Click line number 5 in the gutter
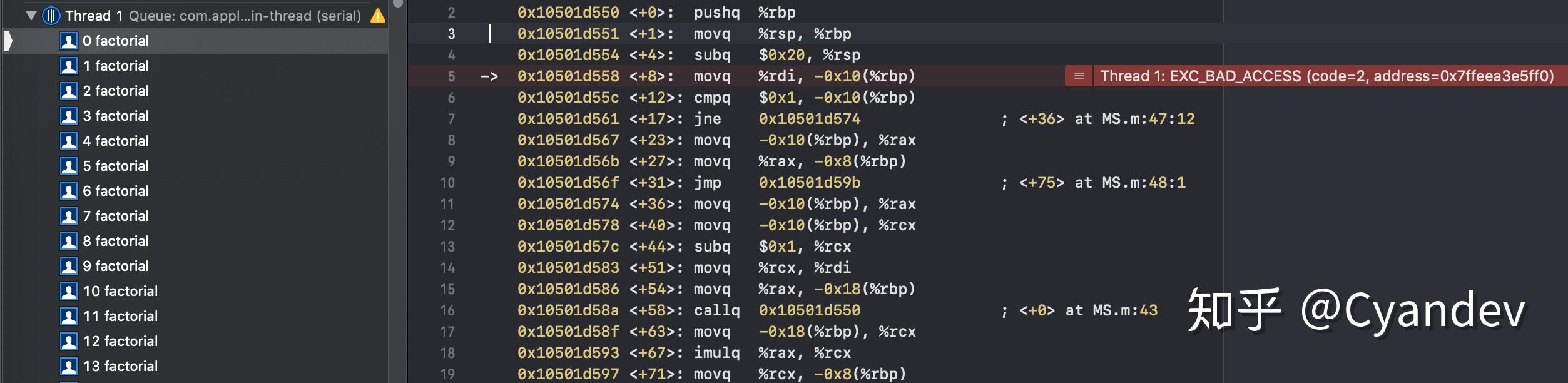 (x=451, y=76)
